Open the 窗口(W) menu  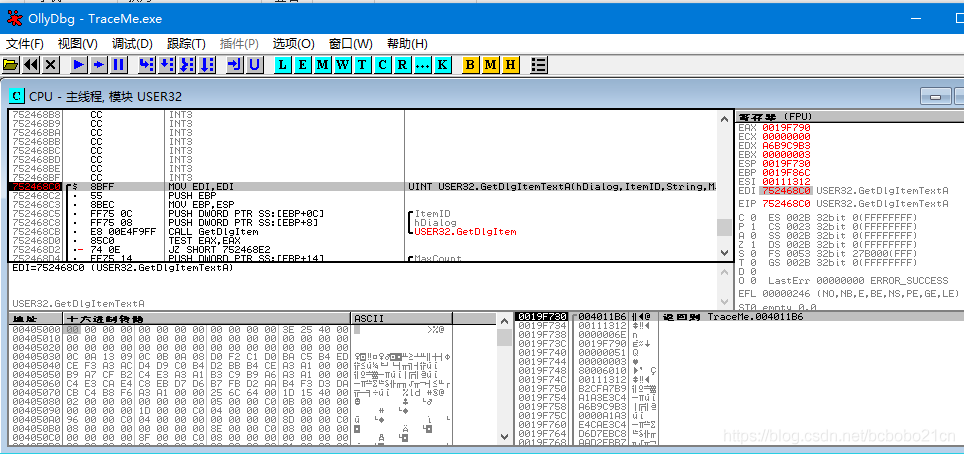coord(350,44)
